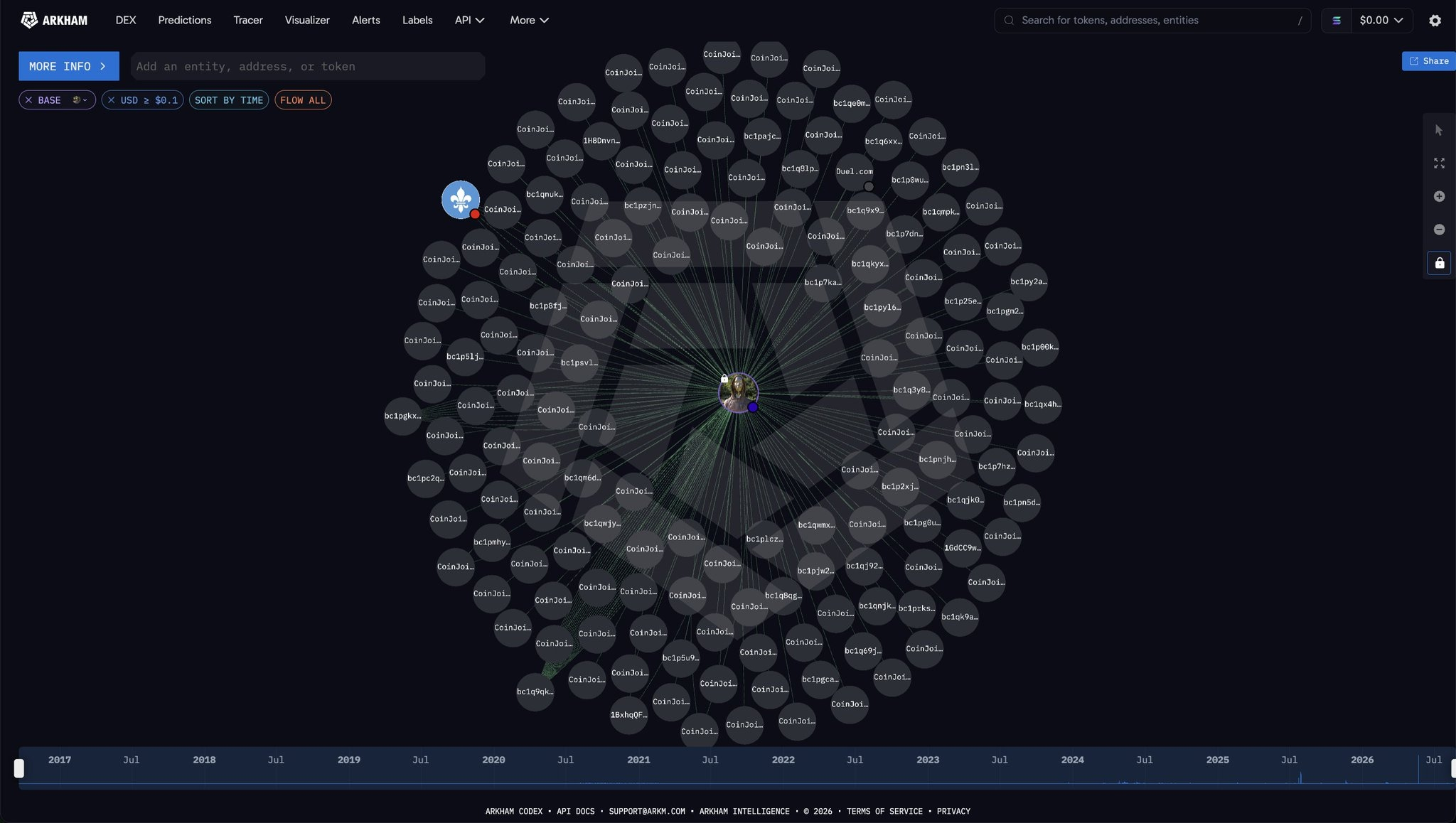1456x823 pixels.
Task: Open the $0.00 balance dropdown
Action: [1381, 21]
